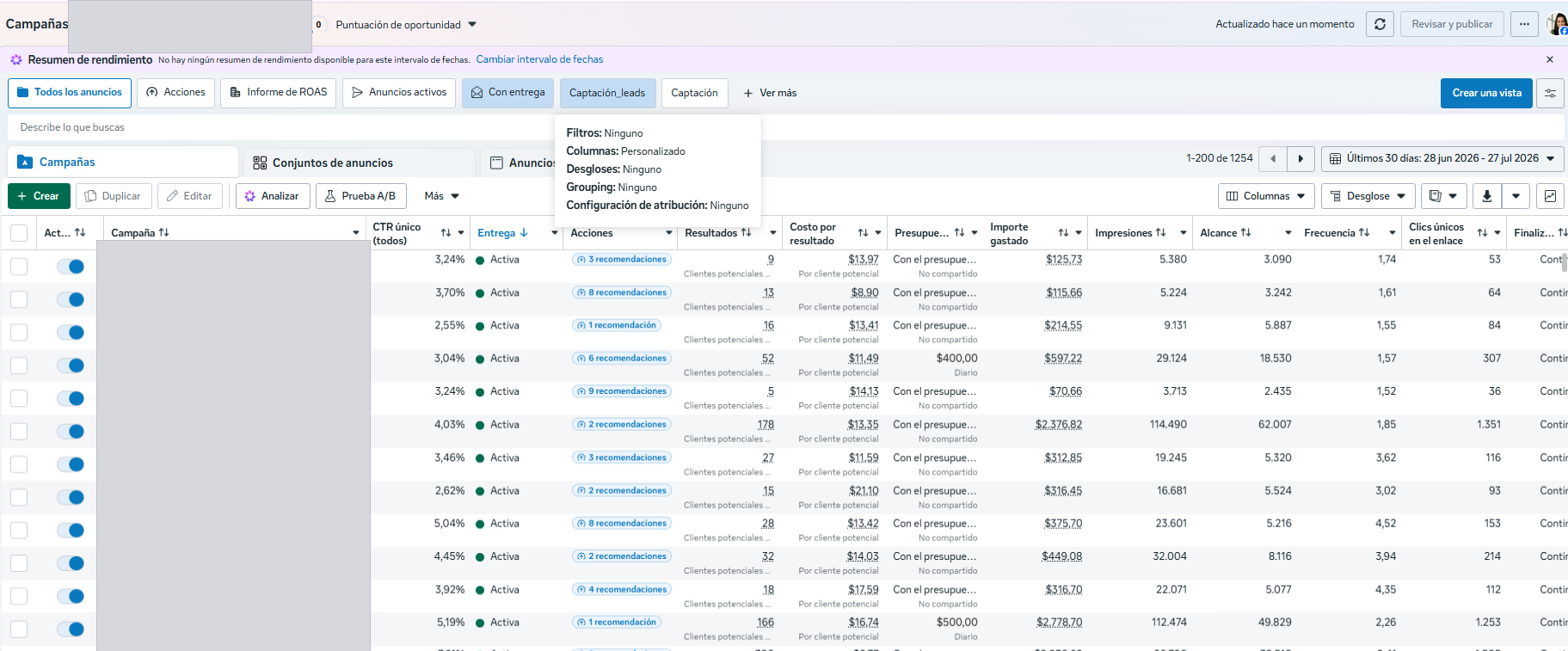Open the Prueba A/B tool
The height and width of the screenshot is (651, 1568).
click(361, 196)
